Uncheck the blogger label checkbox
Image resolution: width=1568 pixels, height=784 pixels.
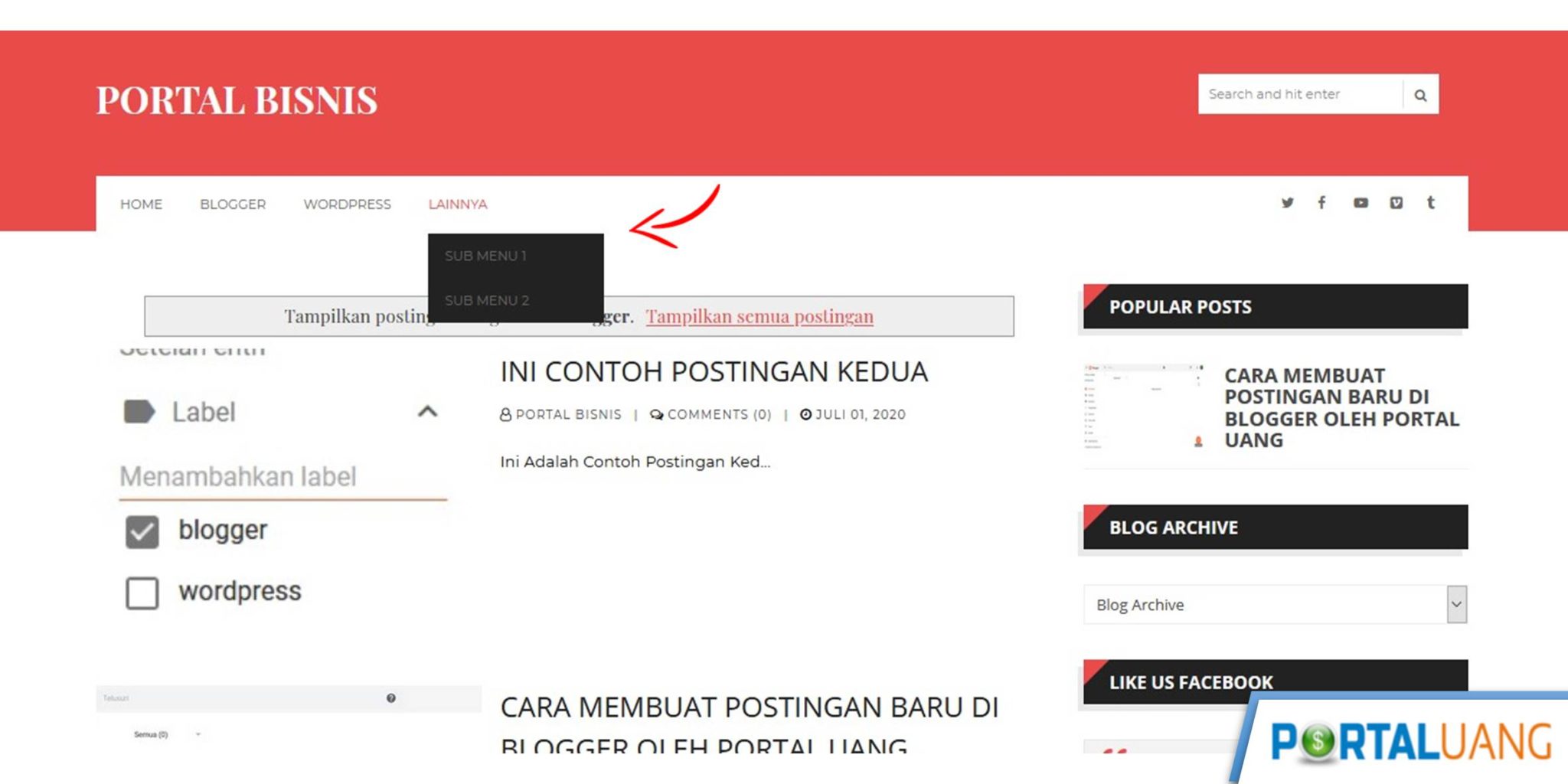142,532
